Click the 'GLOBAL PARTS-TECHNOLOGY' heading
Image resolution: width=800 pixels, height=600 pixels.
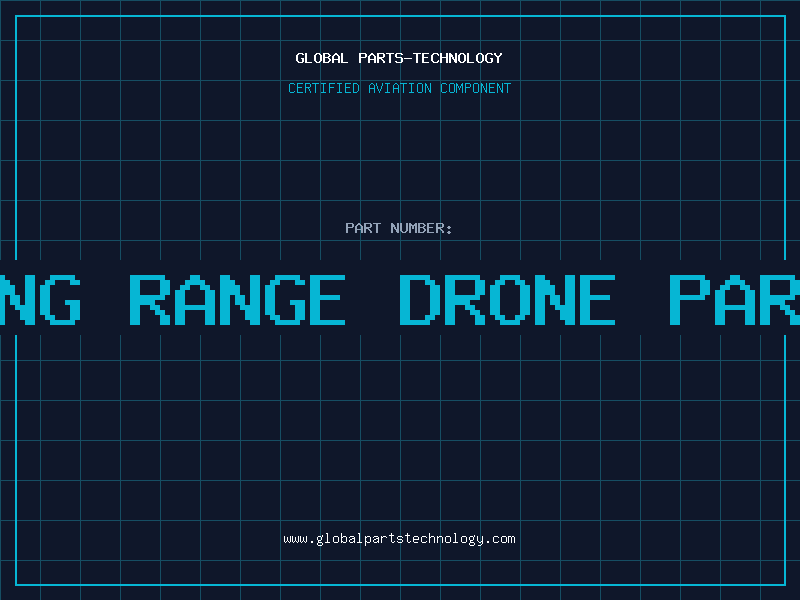[x=399, y=59]
